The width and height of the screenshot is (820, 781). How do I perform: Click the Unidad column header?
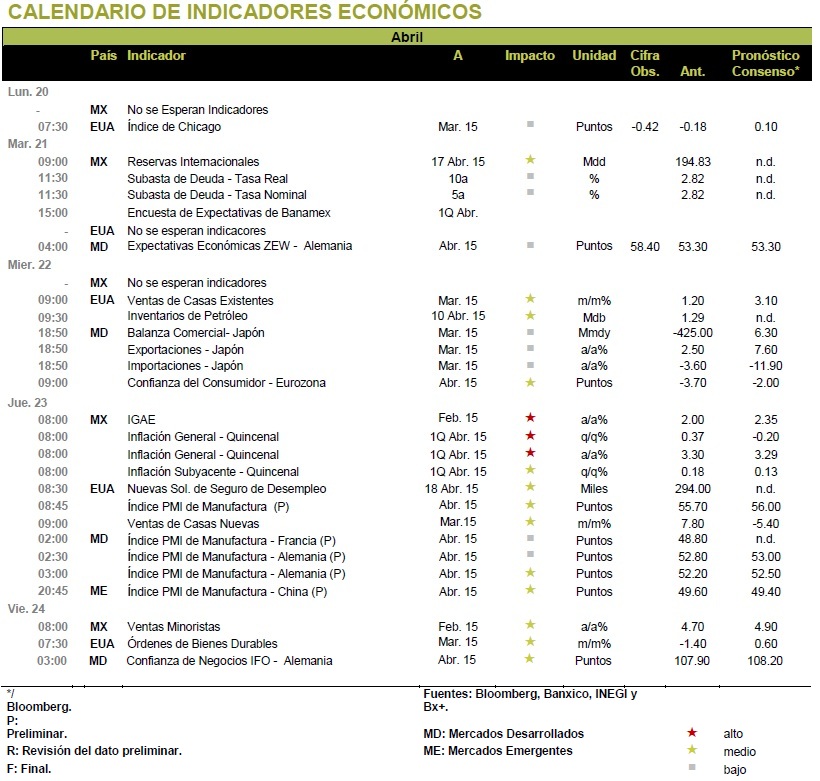pos(594,55)
